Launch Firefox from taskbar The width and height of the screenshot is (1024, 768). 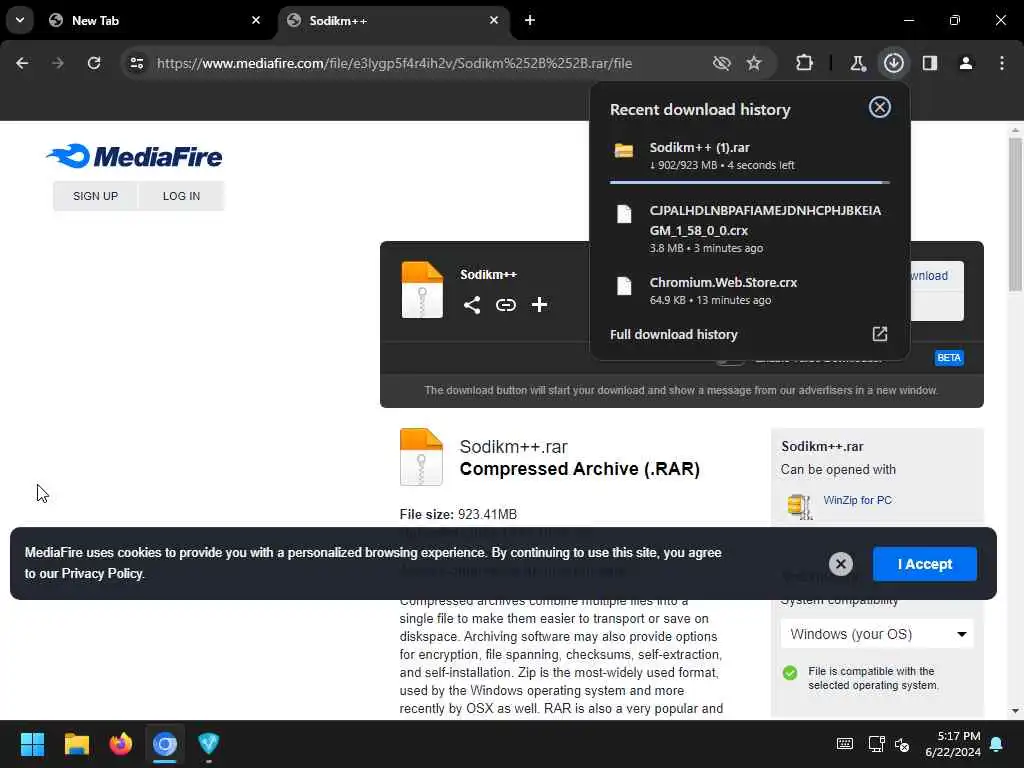(120, 744)
